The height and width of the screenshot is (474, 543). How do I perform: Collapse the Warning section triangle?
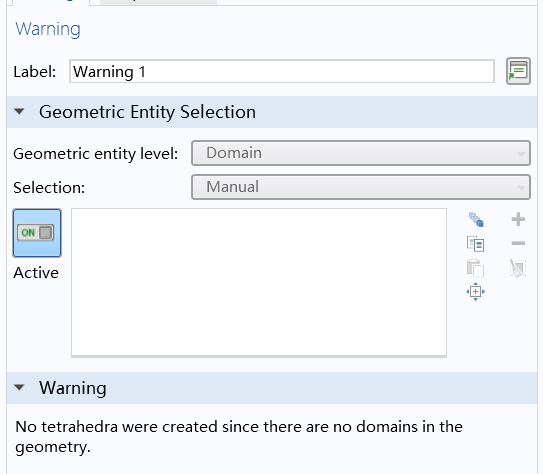[x=19, y=387]
